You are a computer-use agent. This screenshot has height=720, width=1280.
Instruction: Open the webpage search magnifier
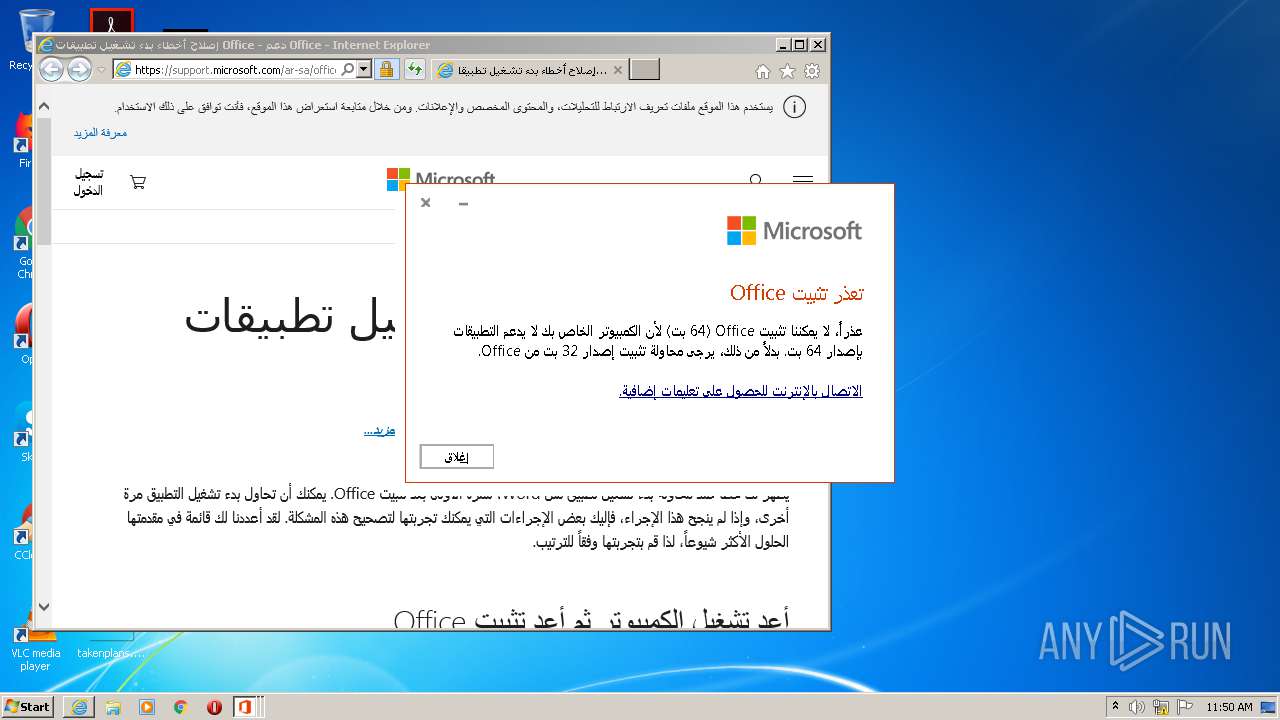tap(756, 180)
